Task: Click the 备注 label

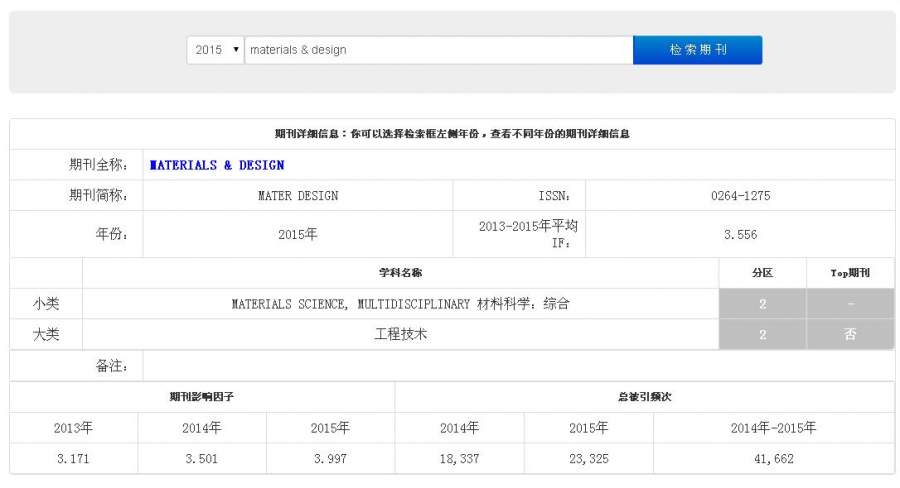Action: [x=111, y=366]
